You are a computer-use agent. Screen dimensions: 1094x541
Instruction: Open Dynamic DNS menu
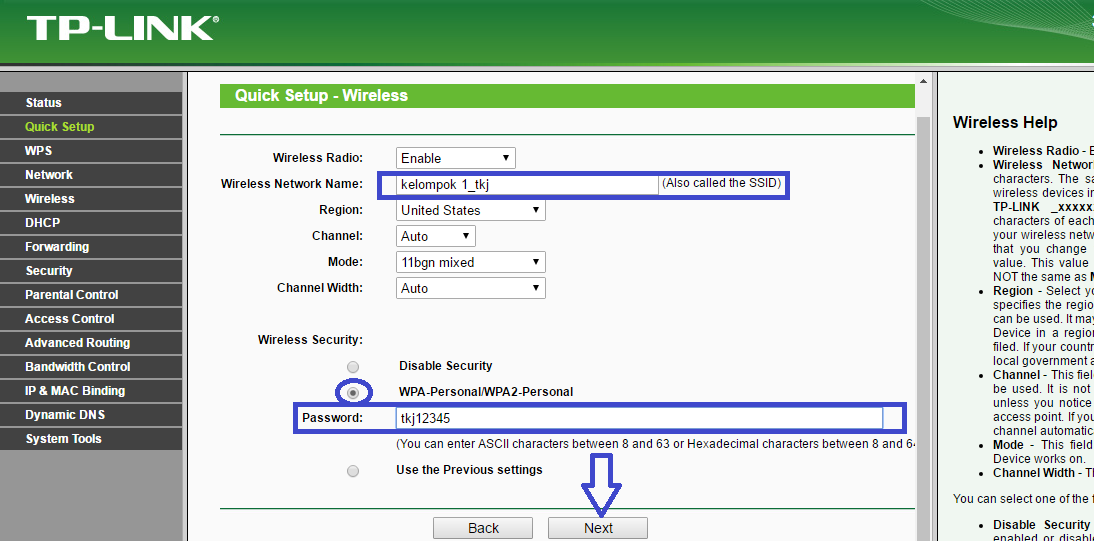[91, 415]
